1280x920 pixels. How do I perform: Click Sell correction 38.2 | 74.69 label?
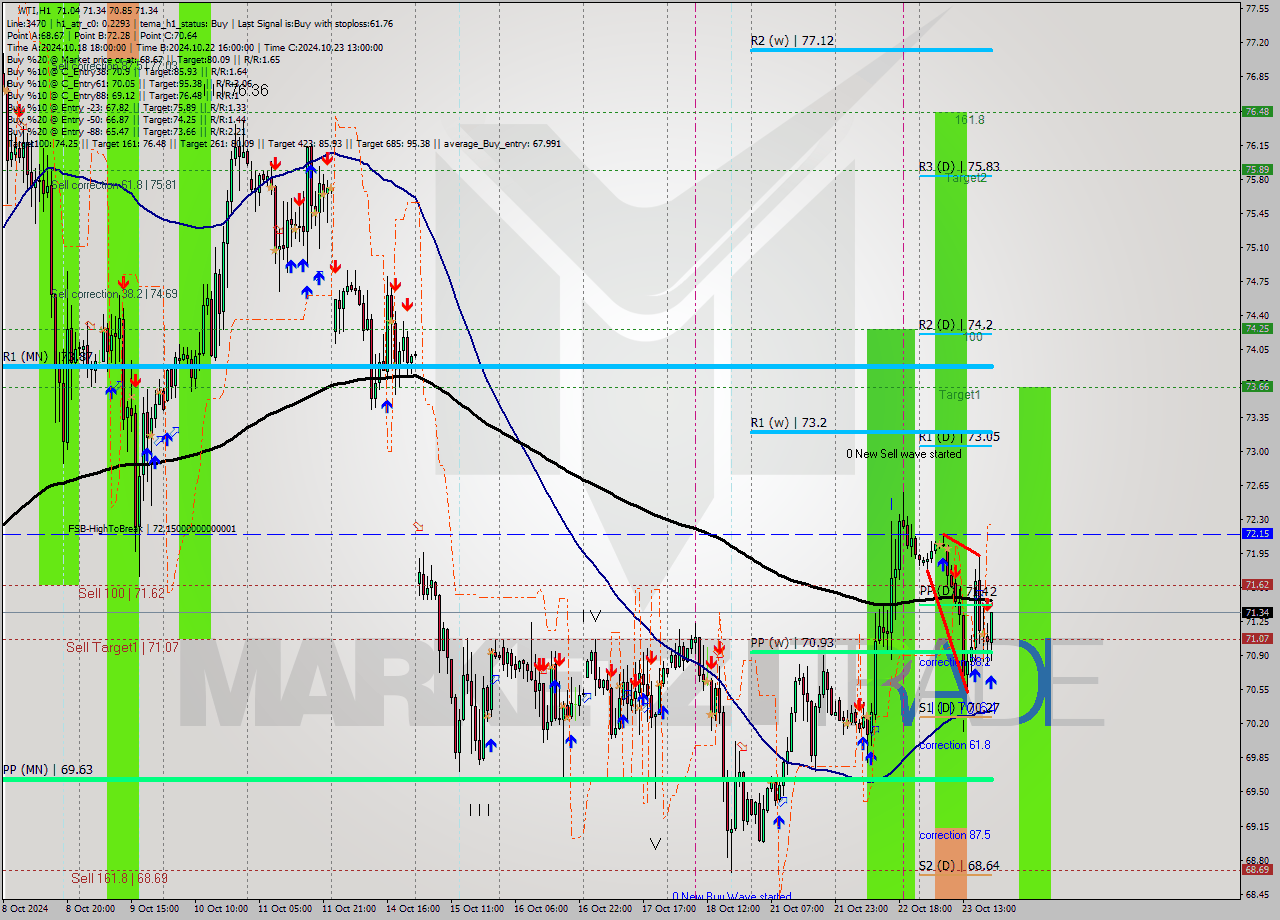[x=113, y=293]
